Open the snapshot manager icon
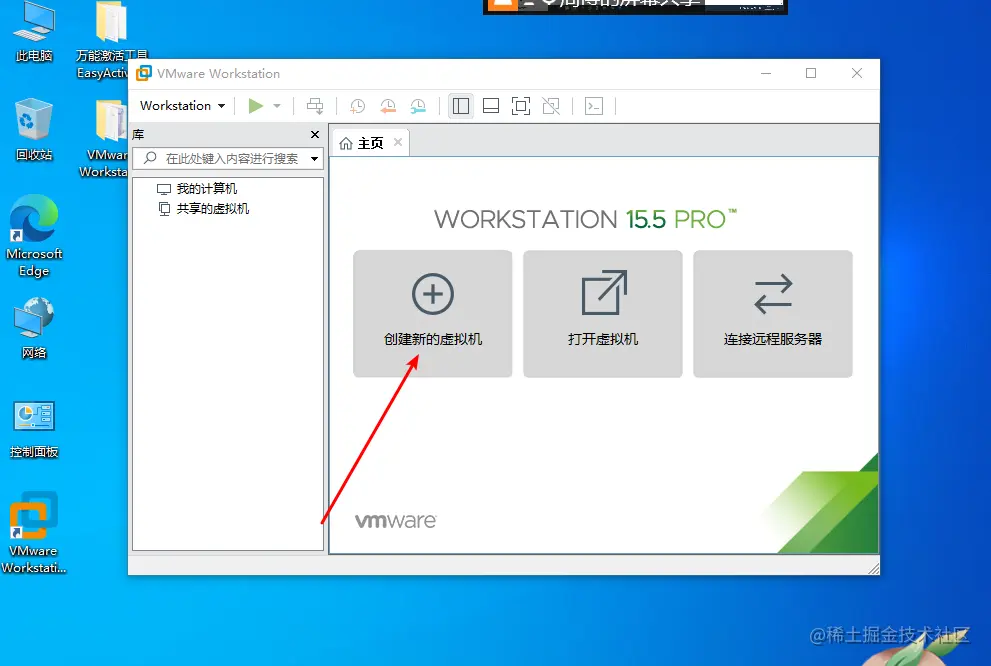This screenshot has height=666, width=991. pyautogui.click(x=418, y=106)
